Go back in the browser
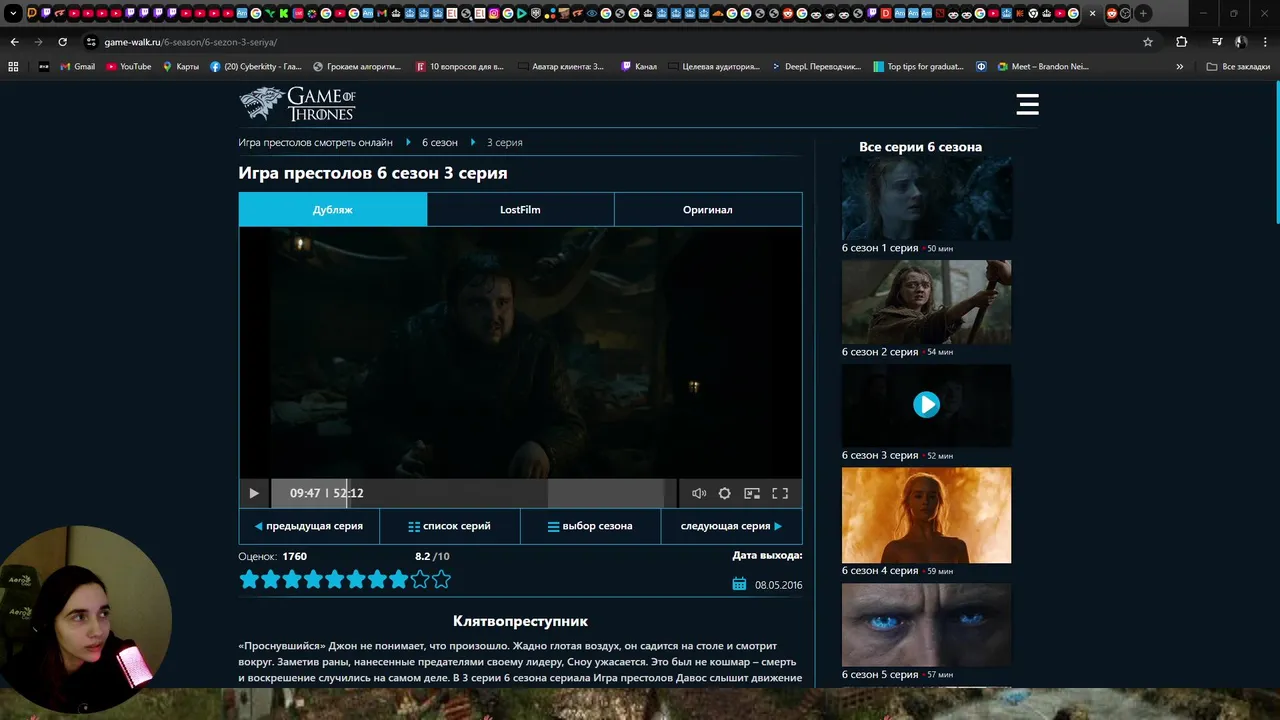Screen dimensions: 1280x720 coord(14,42)
